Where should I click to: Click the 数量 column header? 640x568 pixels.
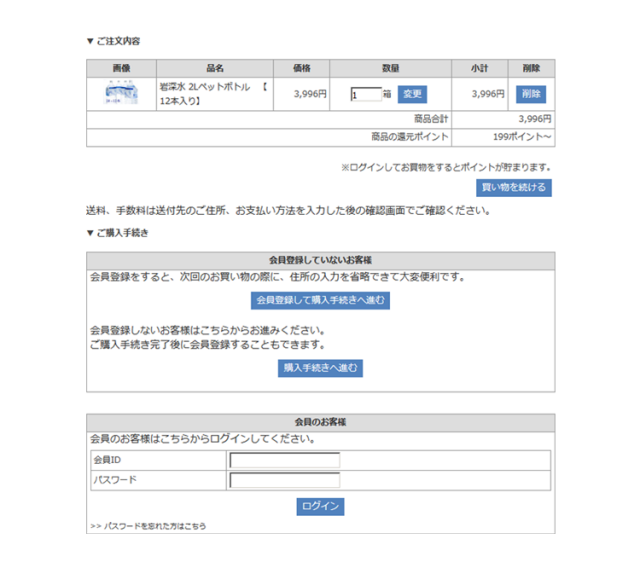390,68
